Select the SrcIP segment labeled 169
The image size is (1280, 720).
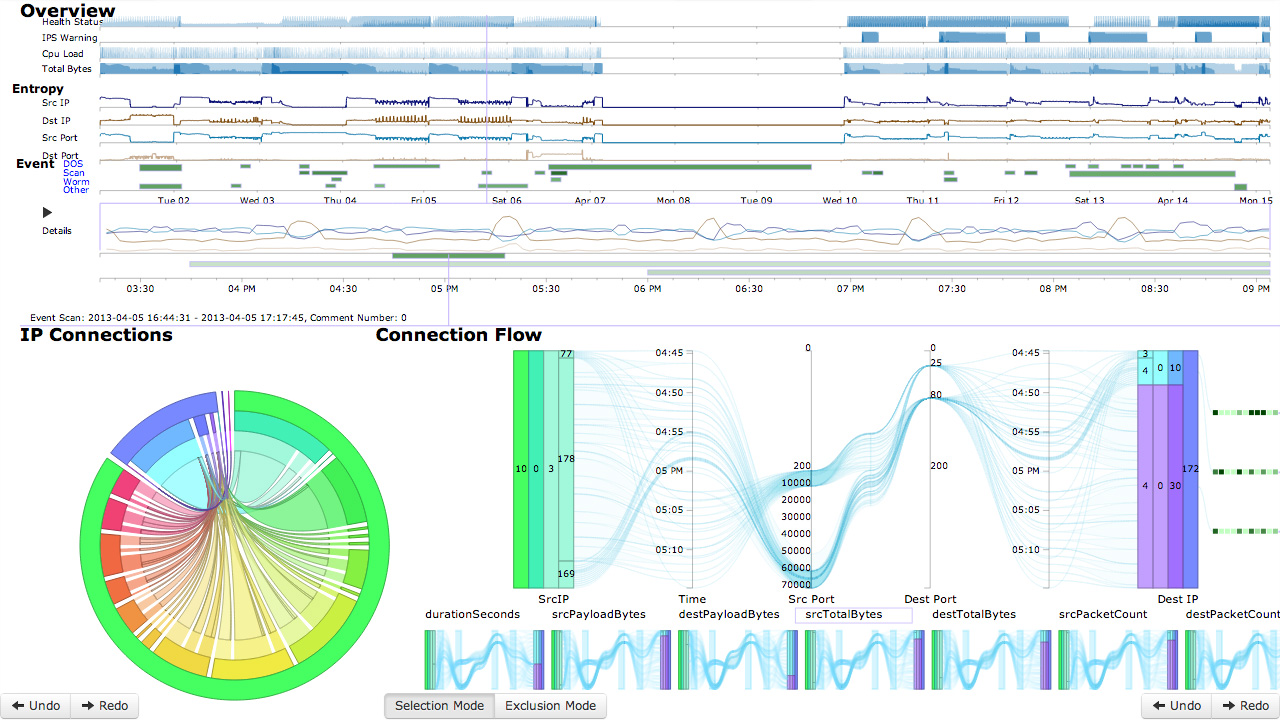[x=567, y=574]
